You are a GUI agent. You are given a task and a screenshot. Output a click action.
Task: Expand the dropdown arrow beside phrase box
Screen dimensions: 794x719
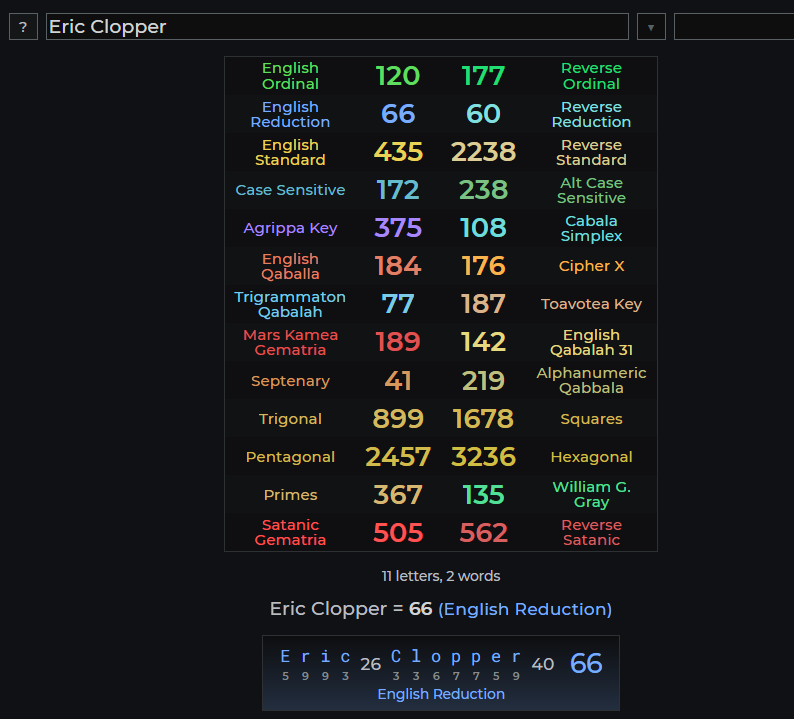[x=651, y=27]
